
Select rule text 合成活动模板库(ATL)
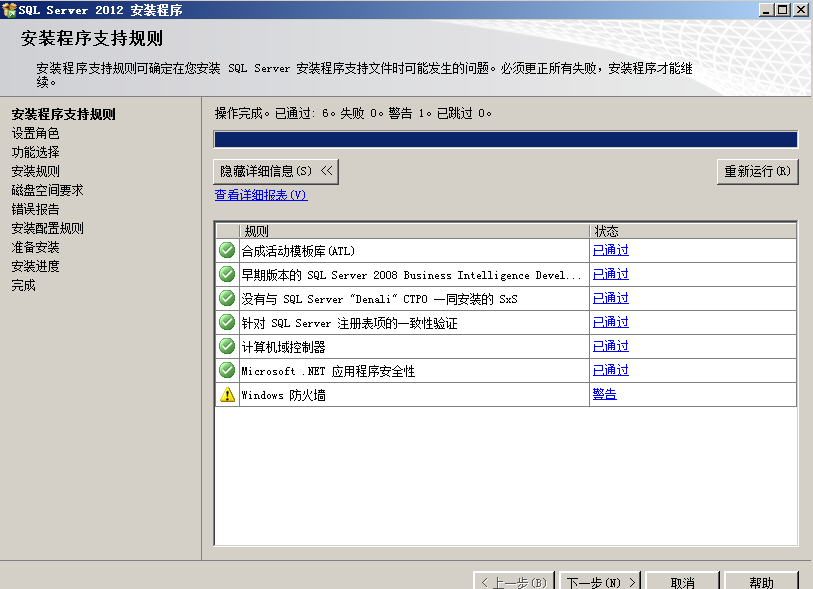(x=298, y=251)
